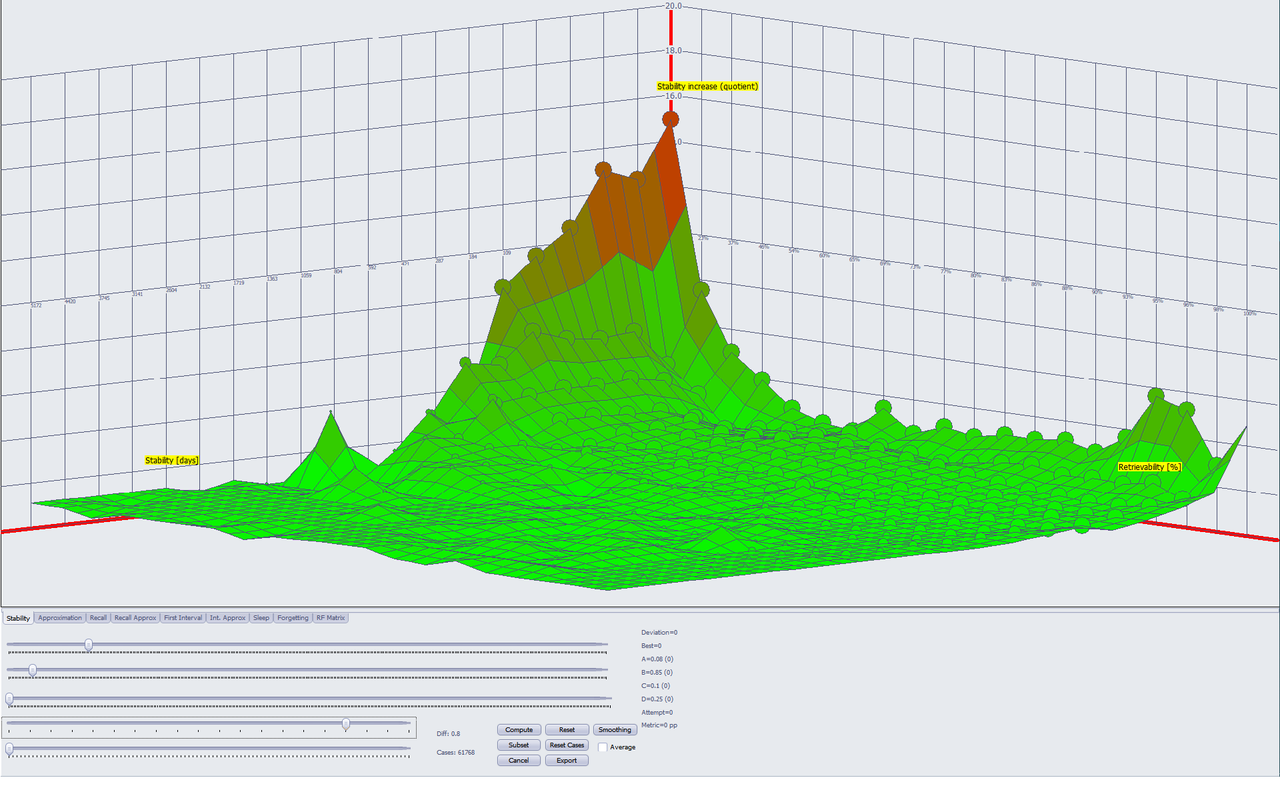1280x800 pixels.
Task: Click the Stability increase (quotient) axis label
Action: coord(708,87)
